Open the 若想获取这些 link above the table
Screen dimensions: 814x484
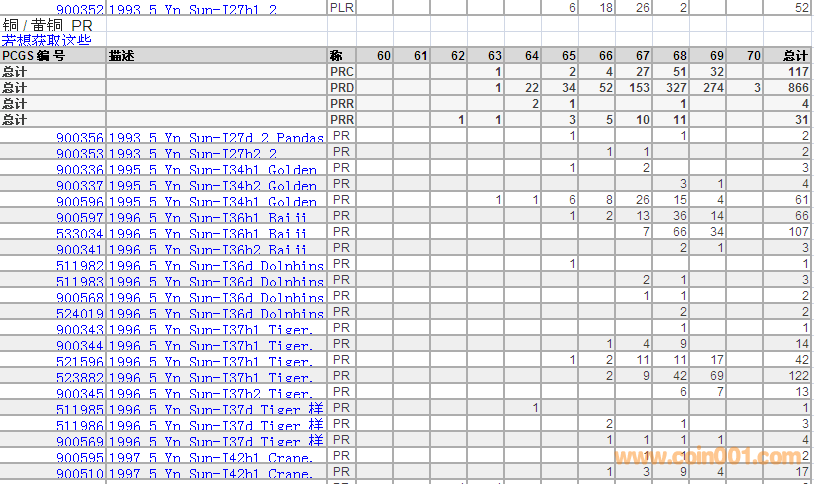[46, 40]
